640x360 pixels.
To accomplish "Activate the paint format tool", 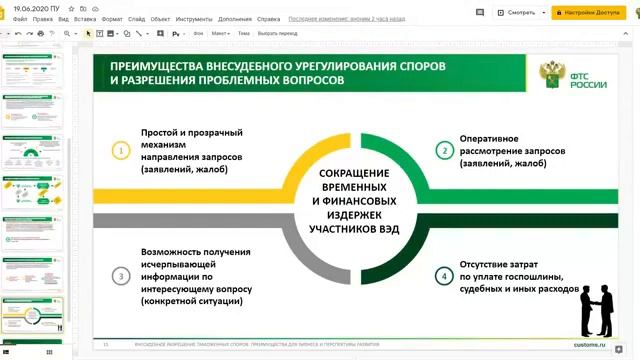I will (x=52, y=33).
